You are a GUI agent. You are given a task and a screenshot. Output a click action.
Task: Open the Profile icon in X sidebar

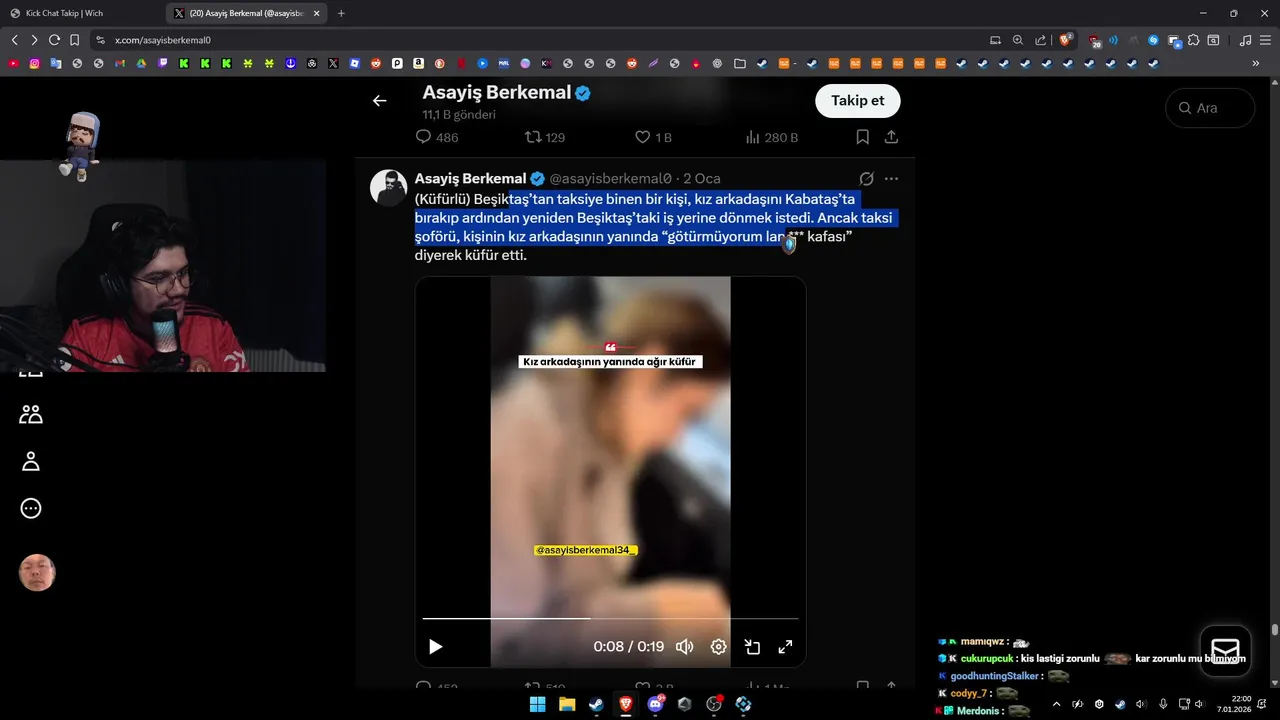31,461
